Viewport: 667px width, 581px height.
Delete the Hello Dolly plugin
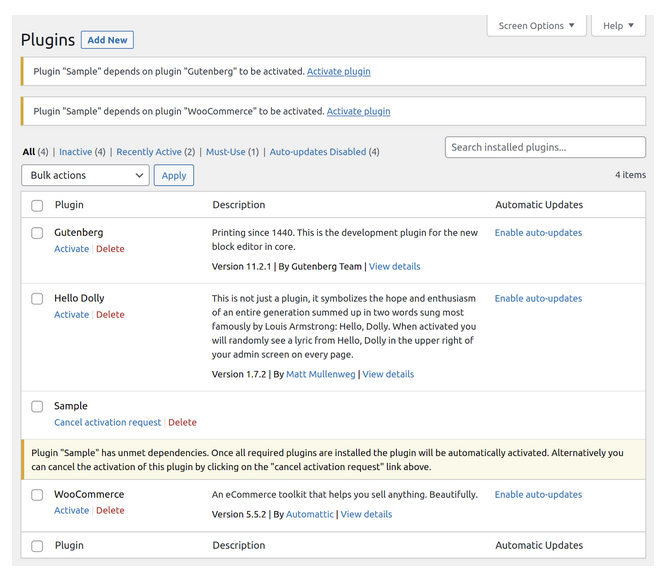(110, 315)
